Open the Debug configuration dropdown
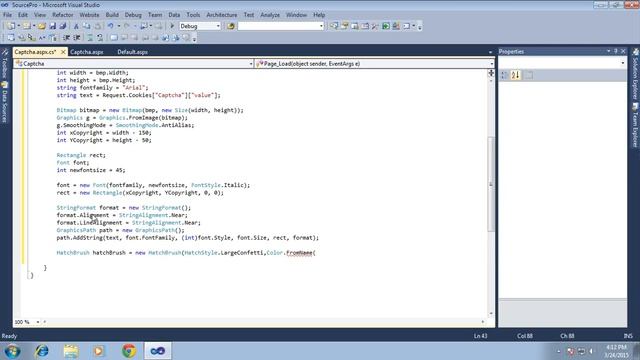This screenshot has height=360, width=640. pyautogui.click(x=218, y=26)
